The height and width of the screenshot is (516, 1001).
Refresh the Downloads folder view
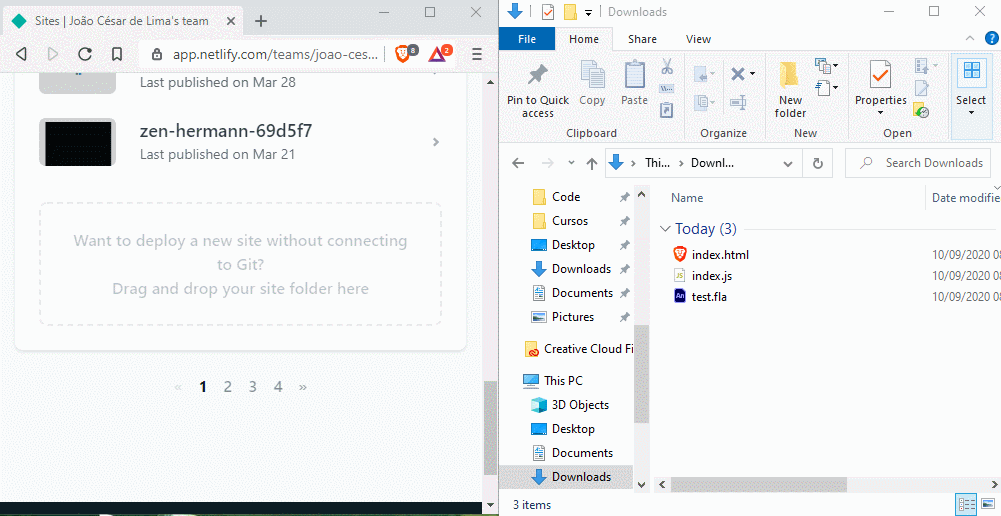click(x=818, y=163)
